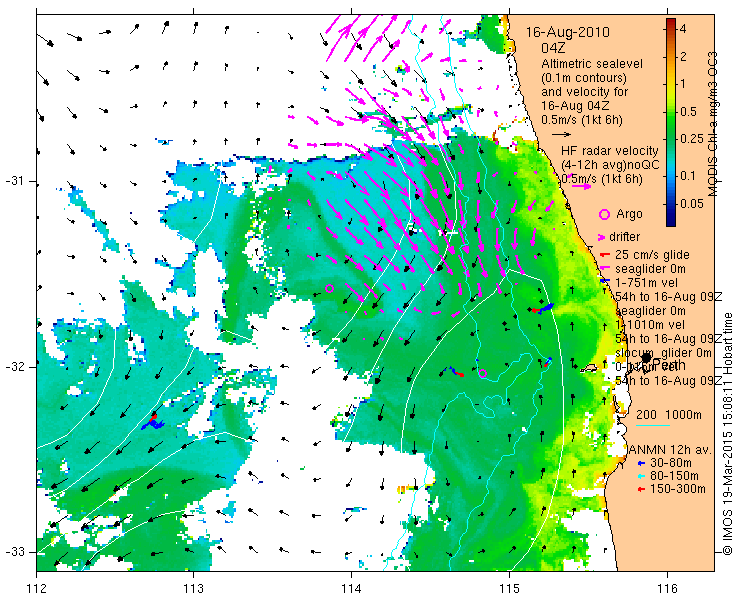
Task: Click the magenta HF radar reference arrow
Action: pyautogui.click(x=581, y=186)
